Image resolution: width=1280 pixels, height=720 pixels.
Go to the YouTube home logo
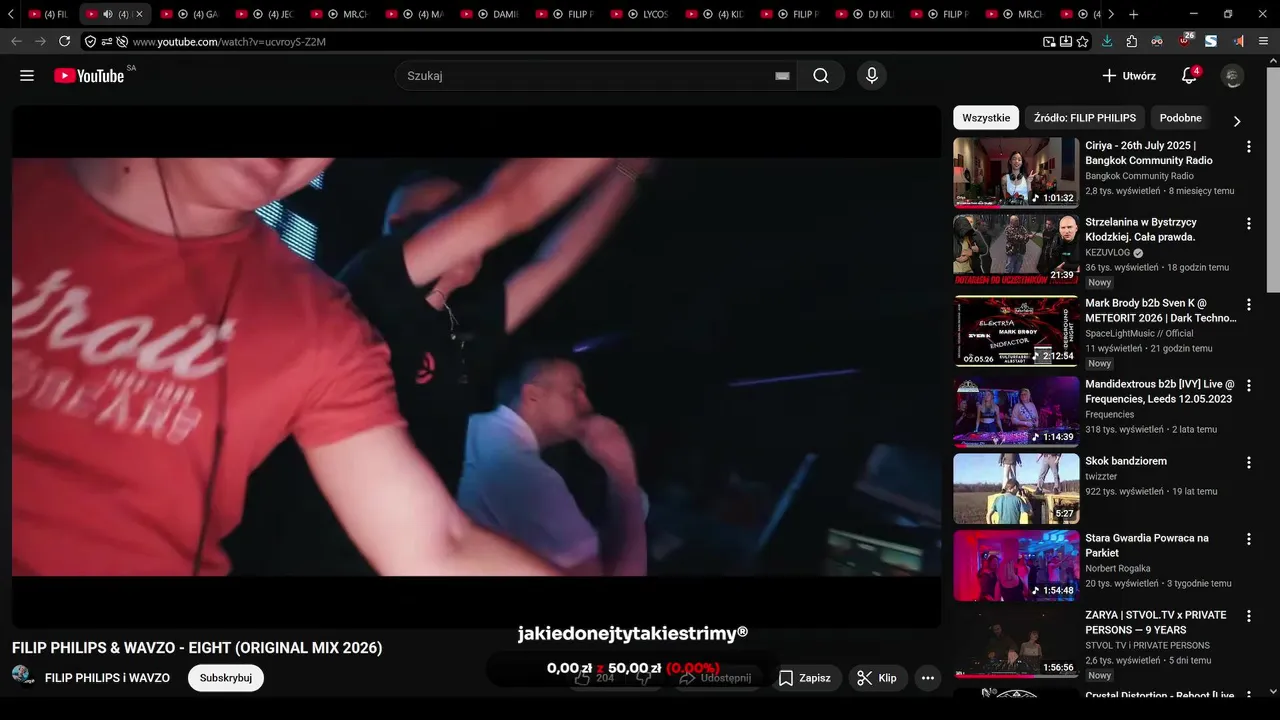tap(89, 75)
